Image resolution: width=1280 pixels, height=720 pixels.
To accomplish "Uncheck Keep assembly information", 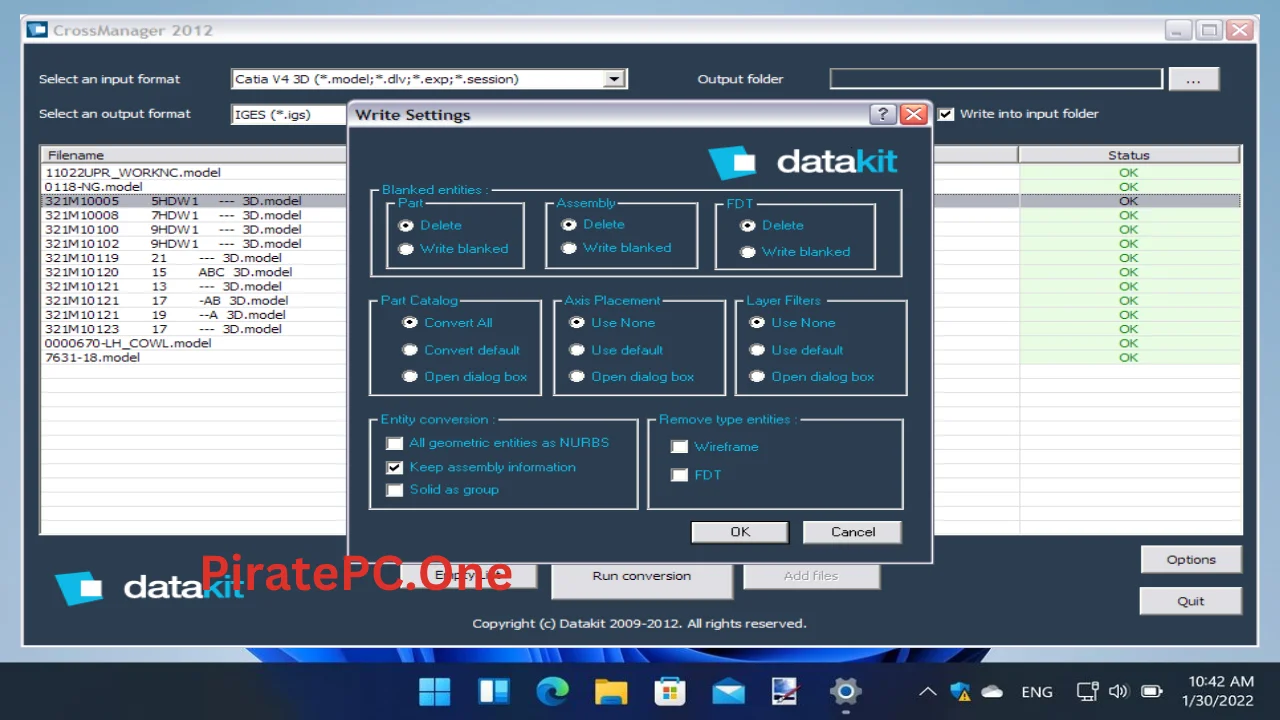I will tap(395, 467).
